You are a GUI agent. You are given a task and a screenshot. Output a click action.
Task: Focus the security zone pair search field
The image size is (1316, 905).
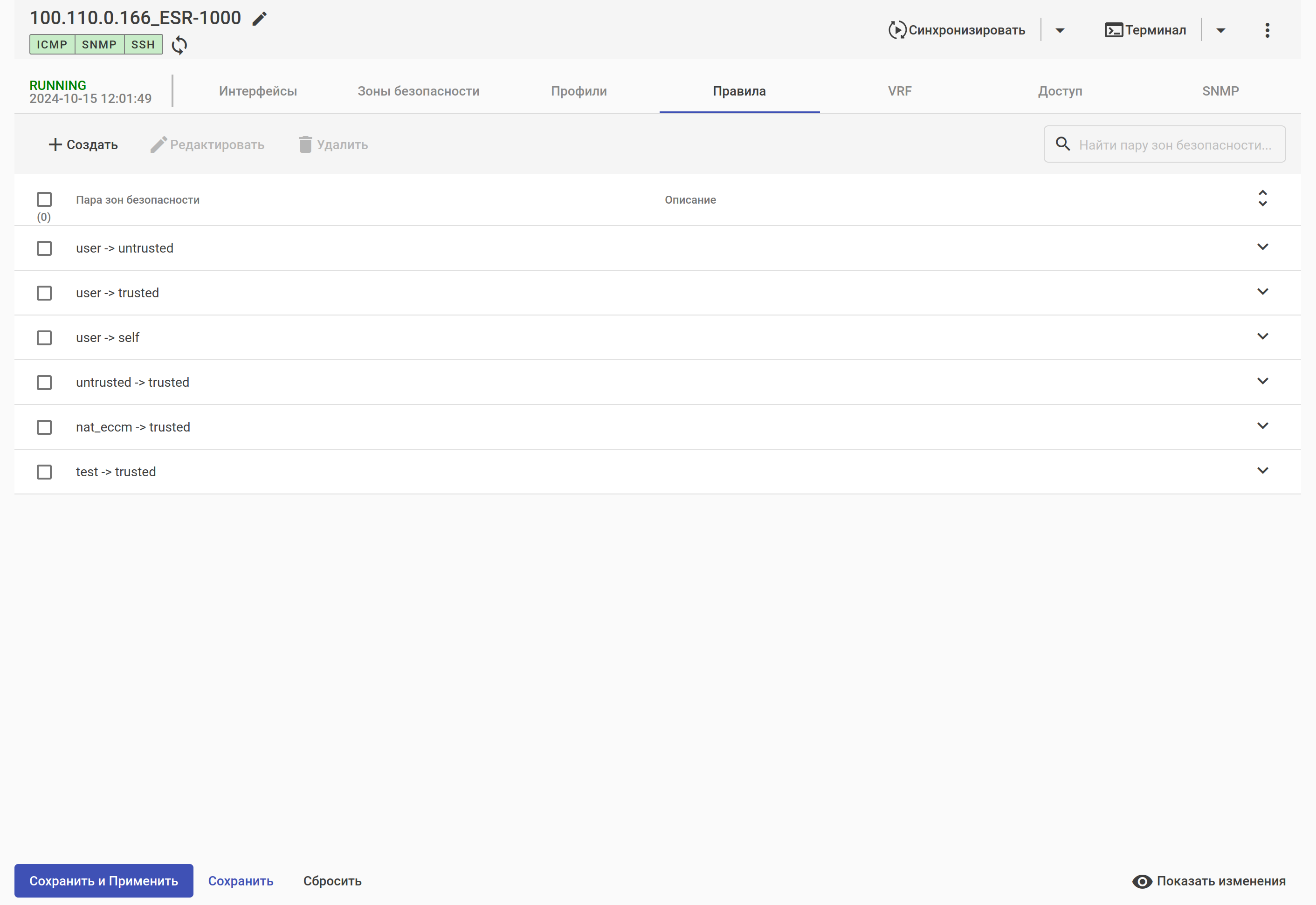(x=1174, y=144)
